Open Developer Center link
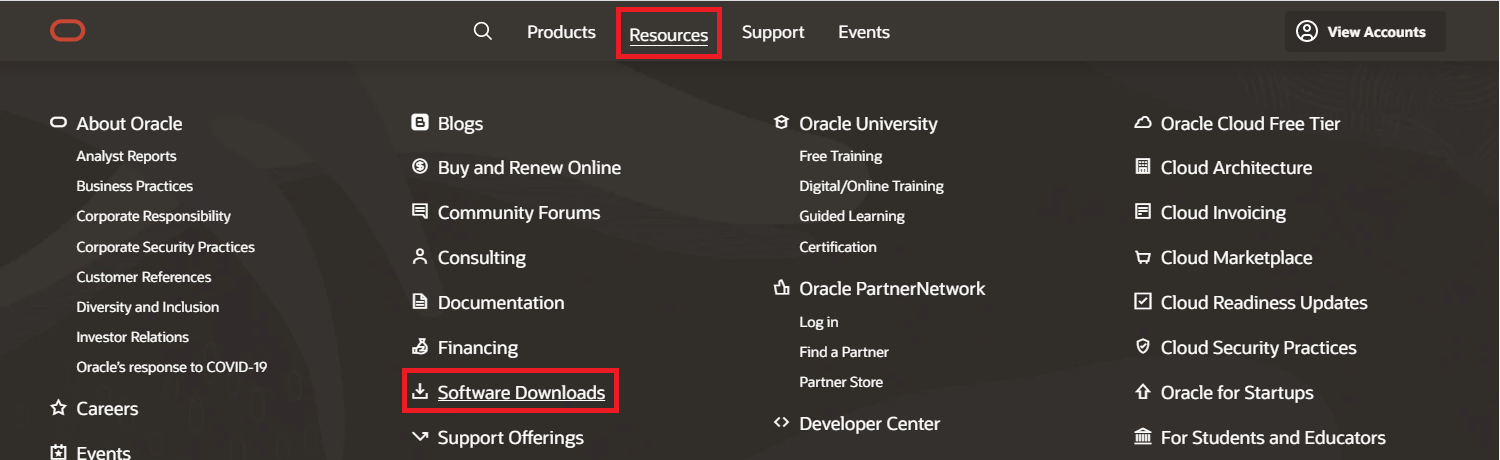The width and height of the screenshot is (1500, 460). [869, 424]
